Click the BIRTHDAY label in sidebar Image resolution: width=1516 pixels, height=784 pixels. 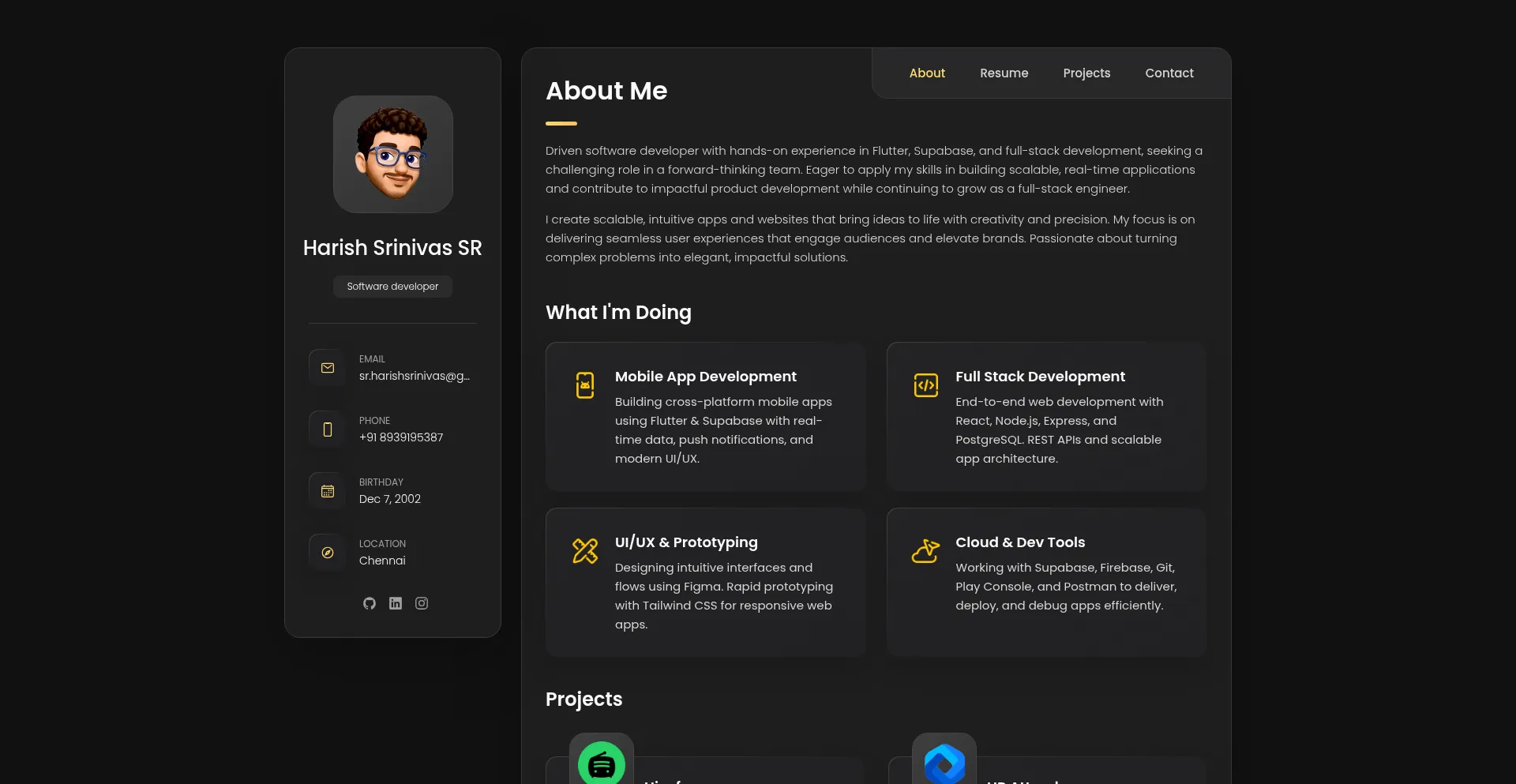click(x=381, y=482)
